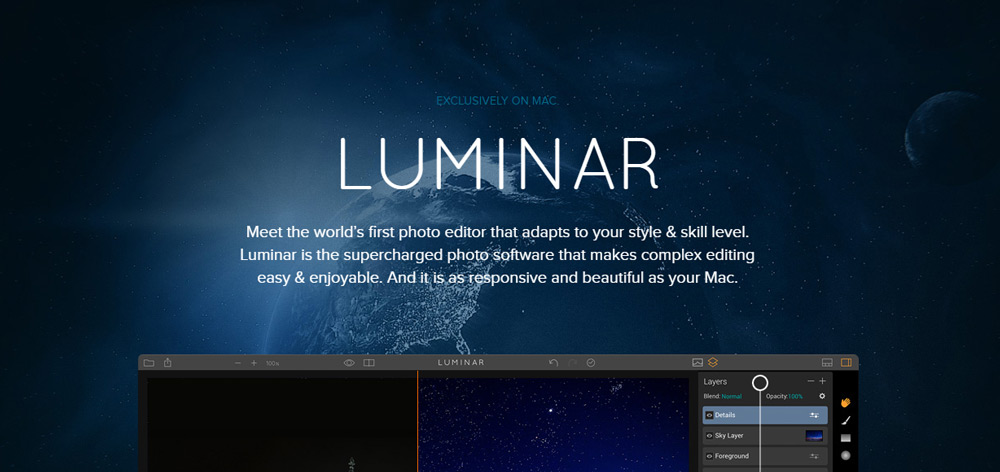Toggle the before/after compare split icon
Screen dimensions: 1000x472
click(x=369, y=363)
